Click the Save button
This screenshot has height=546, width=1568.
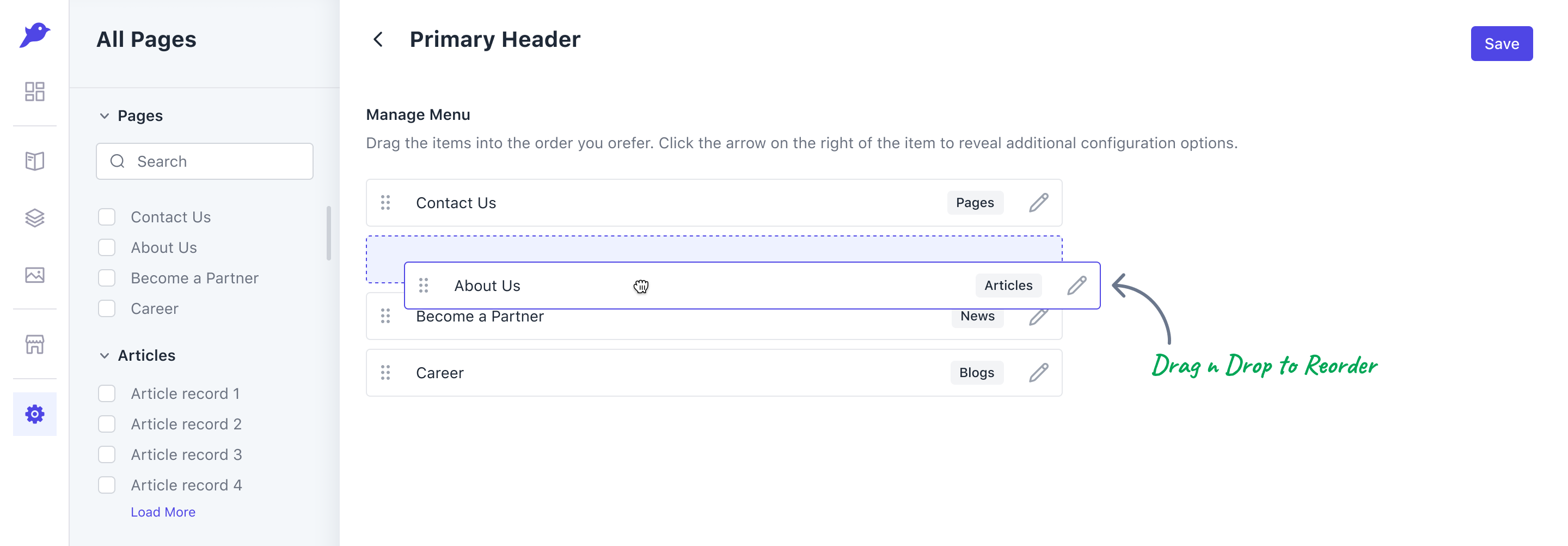(x=1502, y=44)
